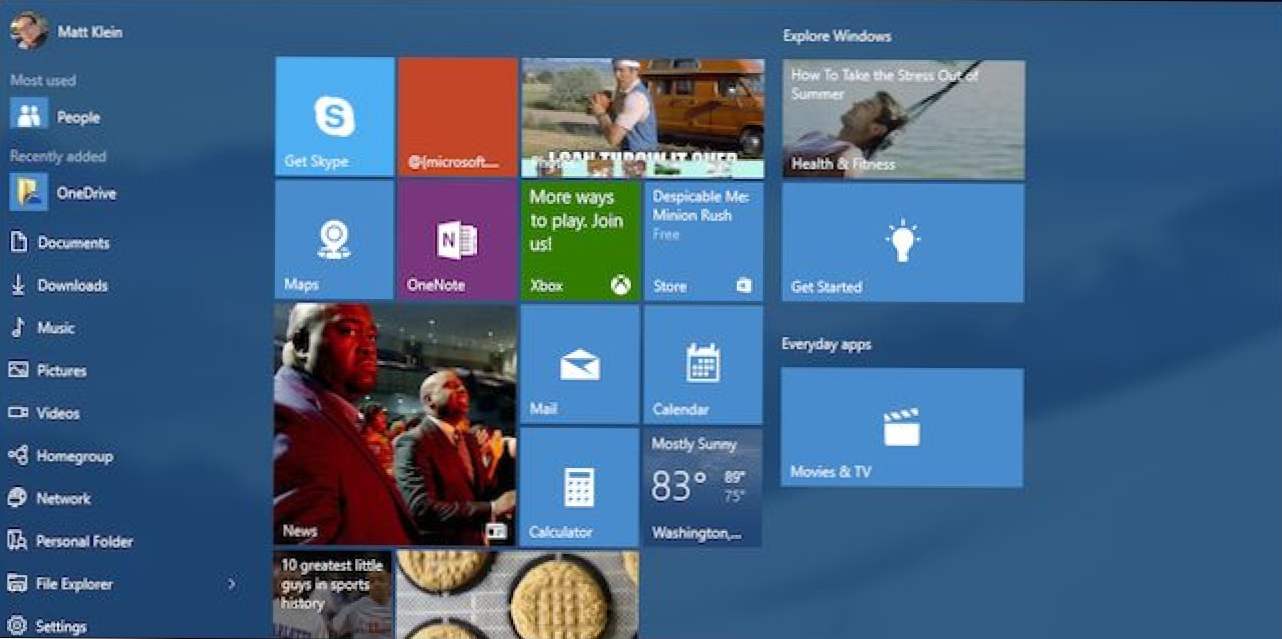Launch the Calendar tile
The width and height of the screenshot is (1282, 639).
click(x=703, y=365)
